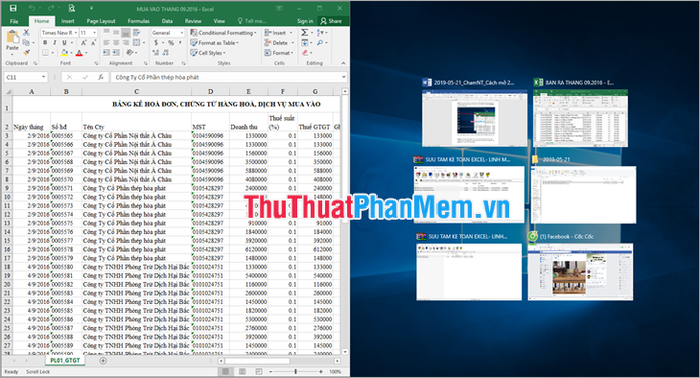Image resolution: width=700 pixels, height=378 pixels.
Task: Click Sign in on the ribbon
Action: coord(305,21)
